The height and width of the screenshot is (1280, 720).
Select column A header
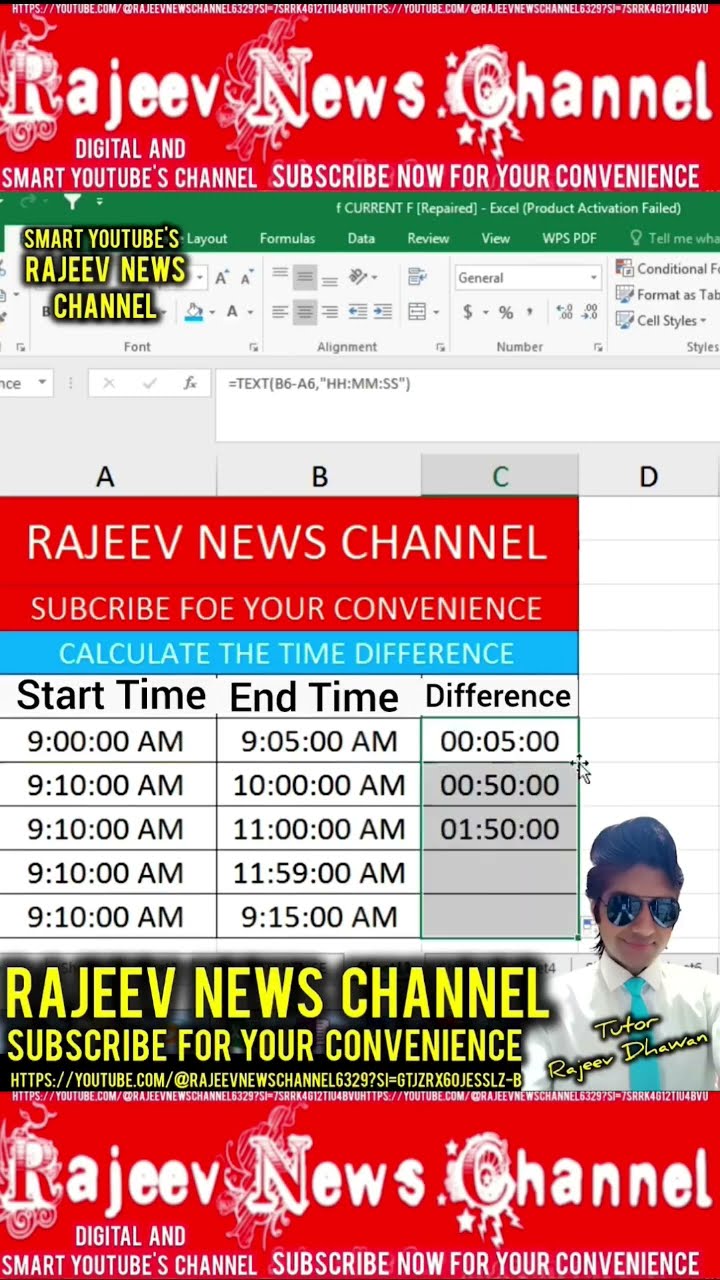pos(105,477)
